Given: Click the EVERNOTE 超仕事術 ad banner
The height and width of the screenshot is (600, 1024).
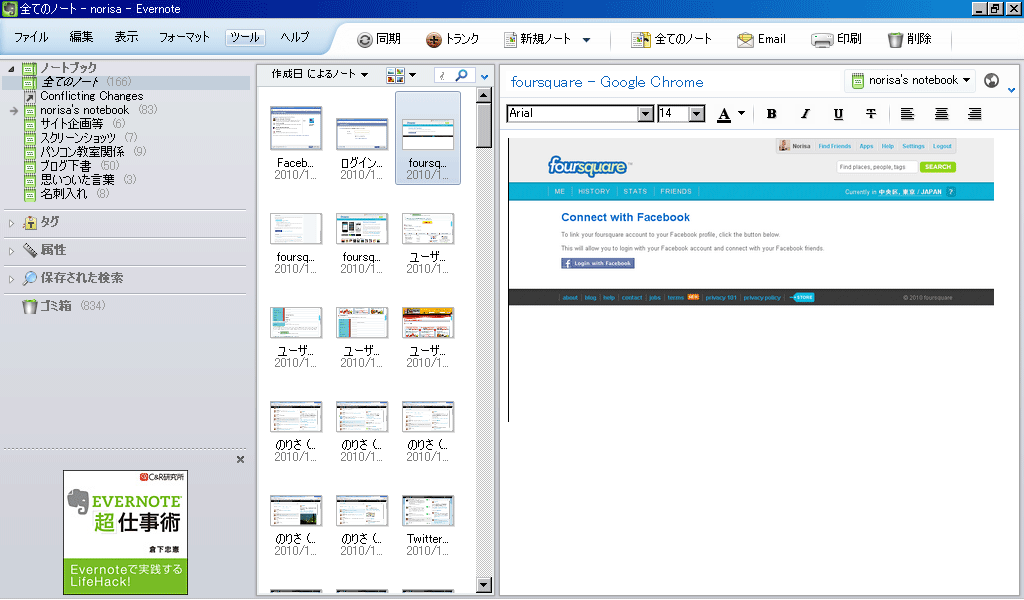Looking at the screenshot, I should 125,532.
